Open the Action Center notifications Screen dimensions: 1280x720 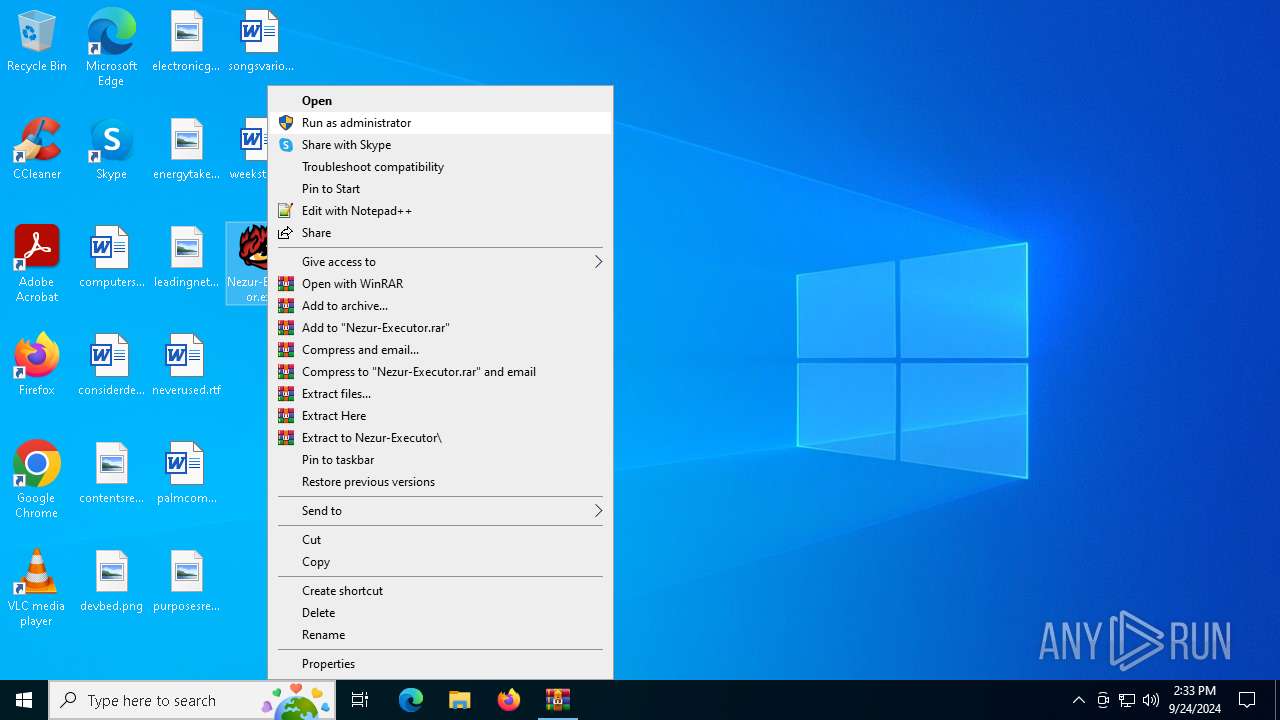point(1247,700)
